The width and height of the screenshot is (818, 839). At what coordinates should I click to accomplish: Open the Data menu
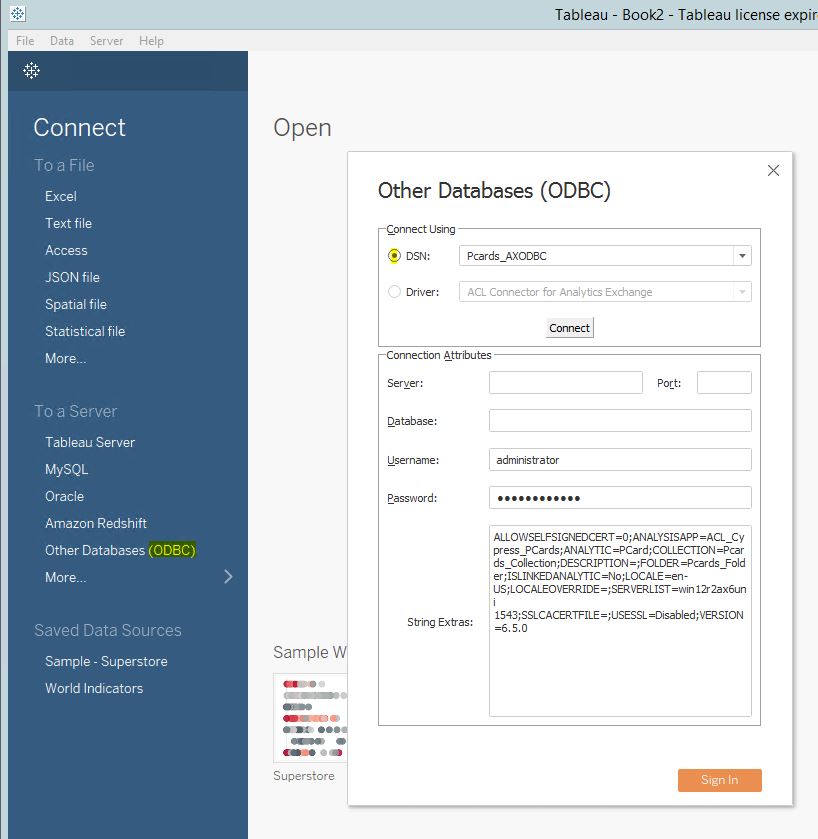pyautogui.click(x=62, y=40)
